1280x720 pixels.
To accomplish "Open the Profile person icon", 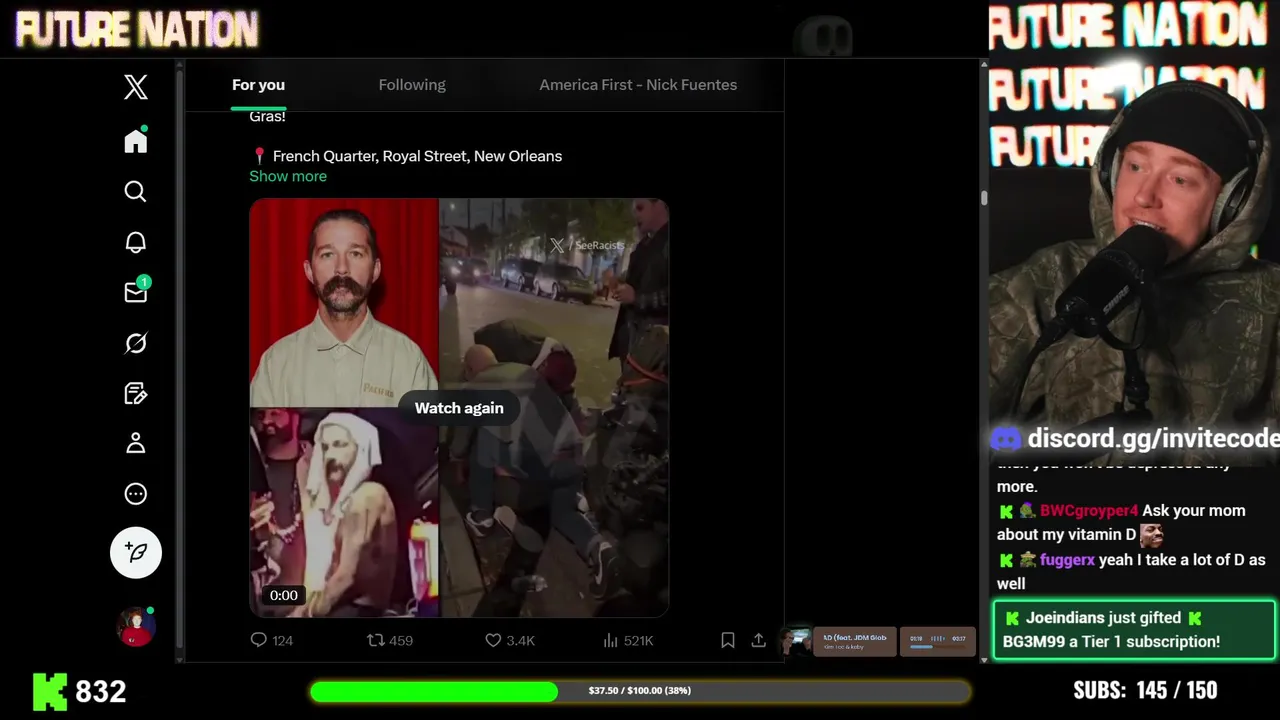I will (x=136, y=443).
